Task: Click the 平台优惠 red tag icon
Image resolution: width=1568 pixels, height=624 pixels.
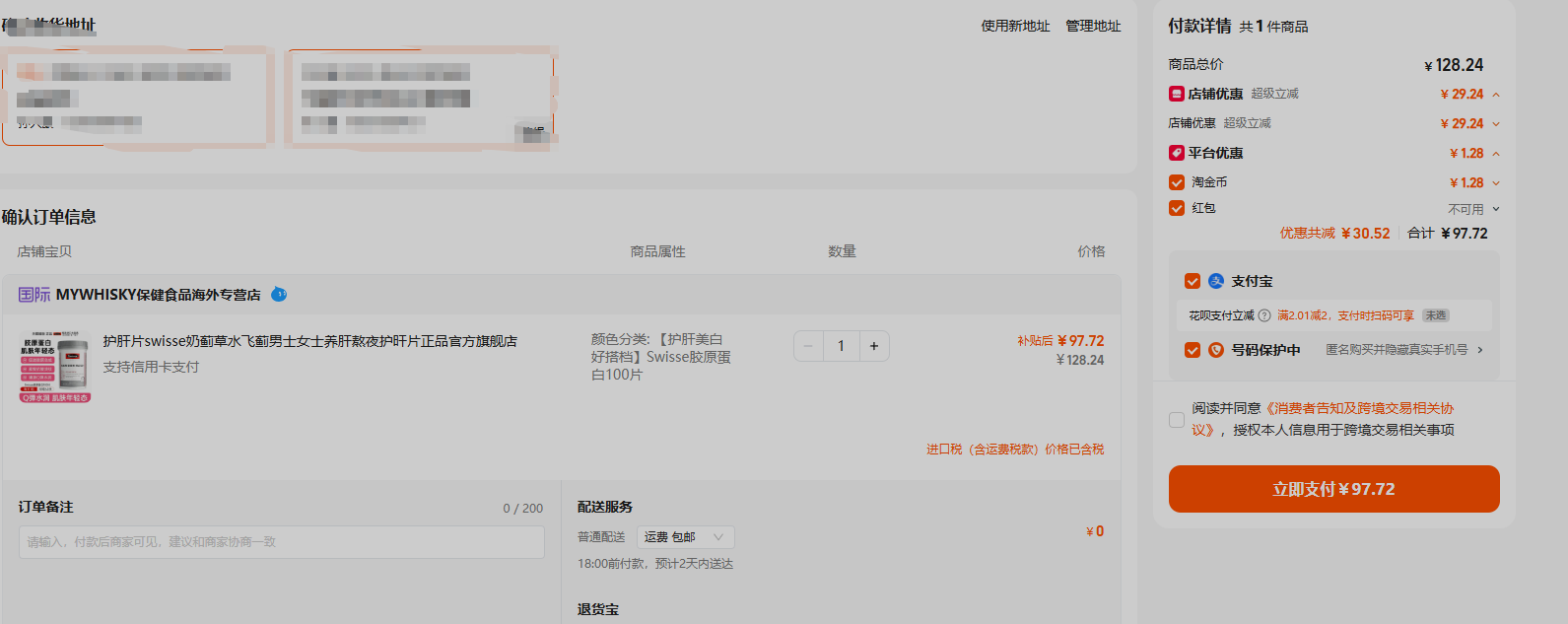Action: pos(1176,153)
